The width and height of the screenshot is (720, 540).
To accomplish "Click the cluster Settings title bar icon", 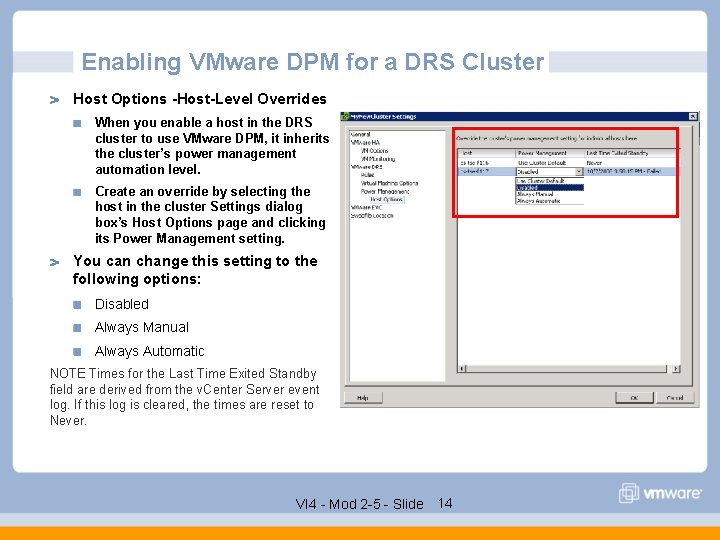I will [345, 117].
